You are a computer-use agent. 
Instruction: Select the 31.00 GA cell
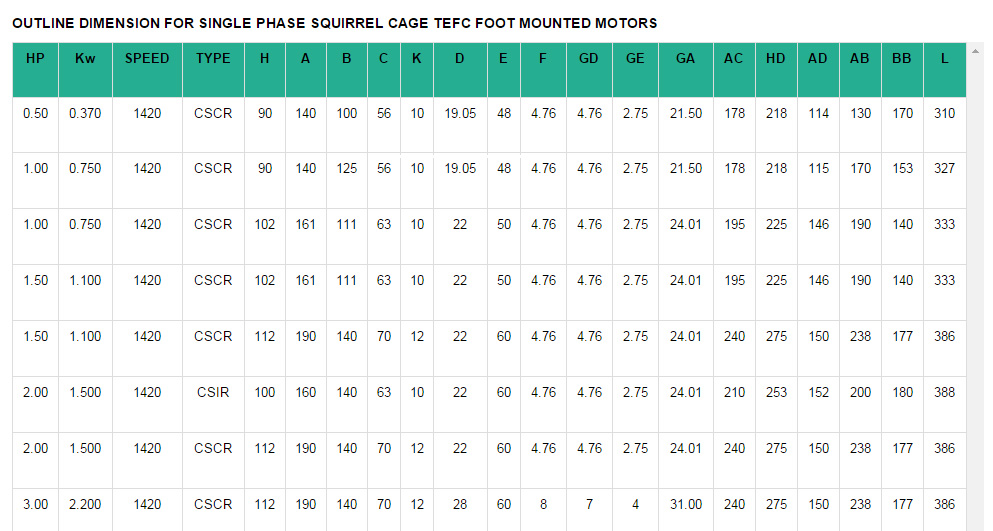click(x=685, y=505)
